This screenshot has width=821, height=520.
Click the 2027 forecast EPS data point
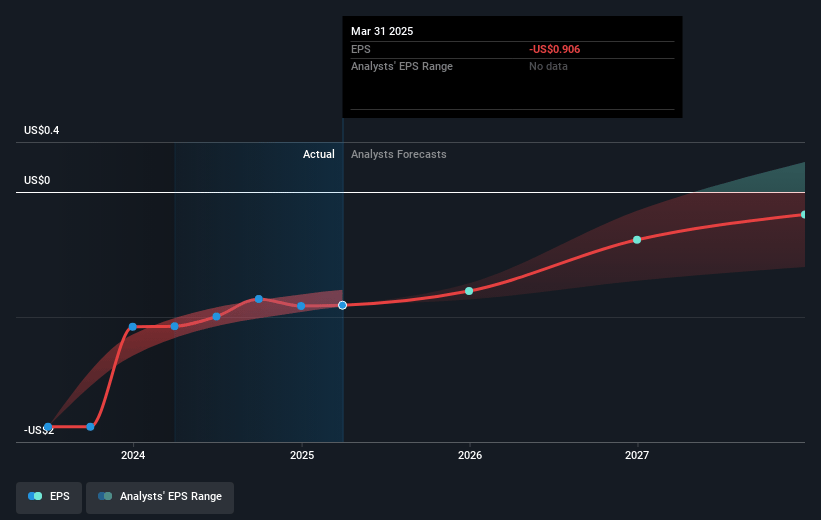pos(637,240)
